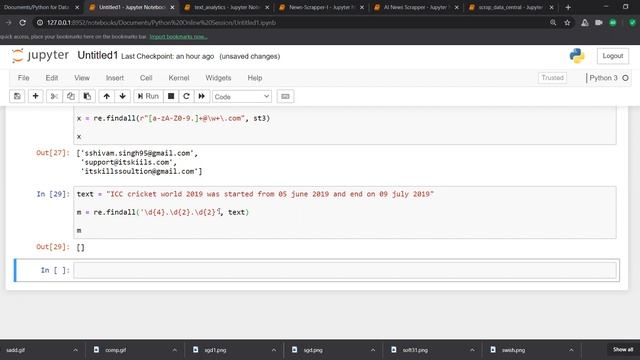Switch to the text_analytics notebook tab

click(x=226, y=7)
